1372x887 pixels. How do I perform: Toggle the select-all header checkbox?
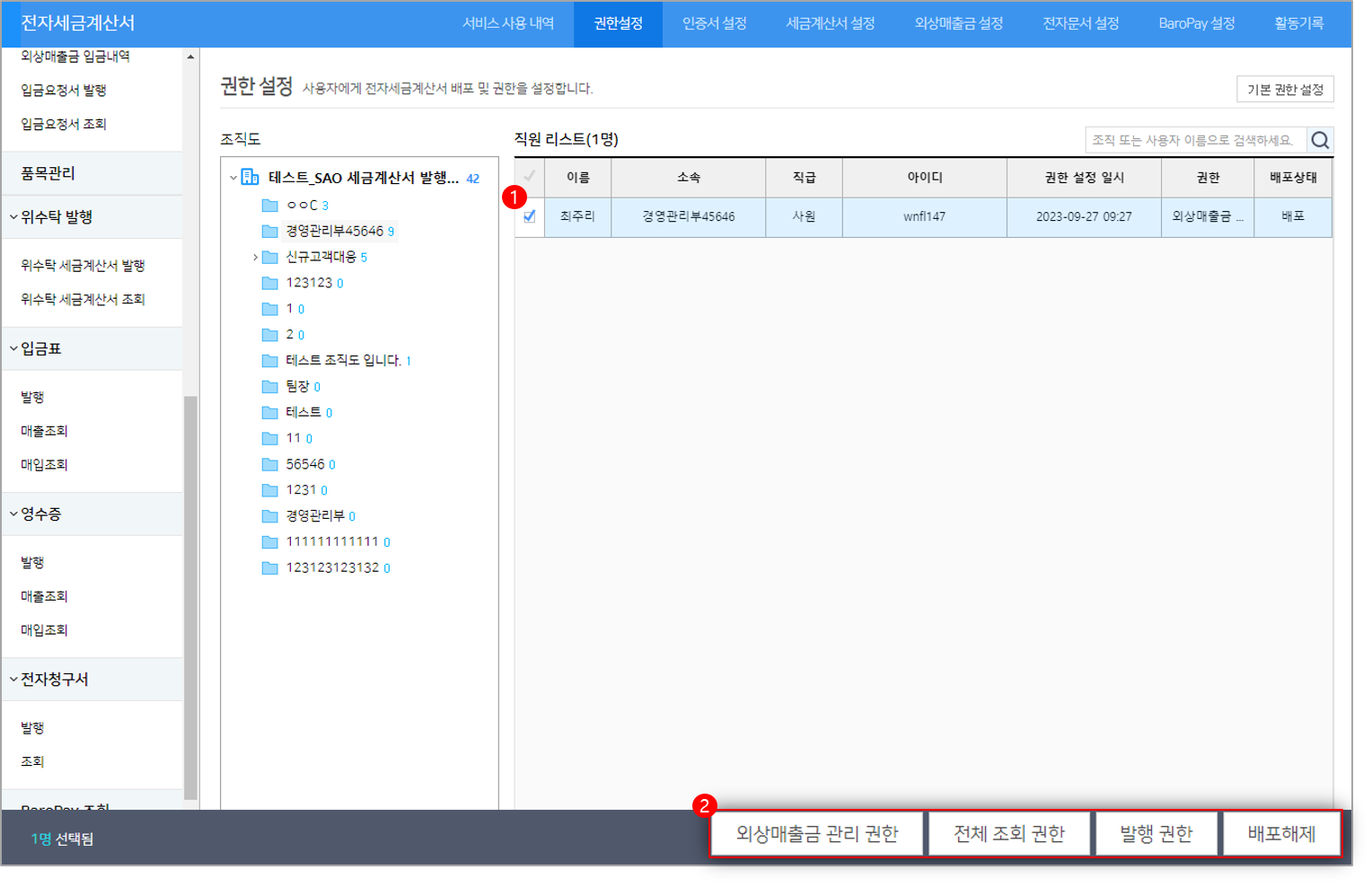[530, 176]
